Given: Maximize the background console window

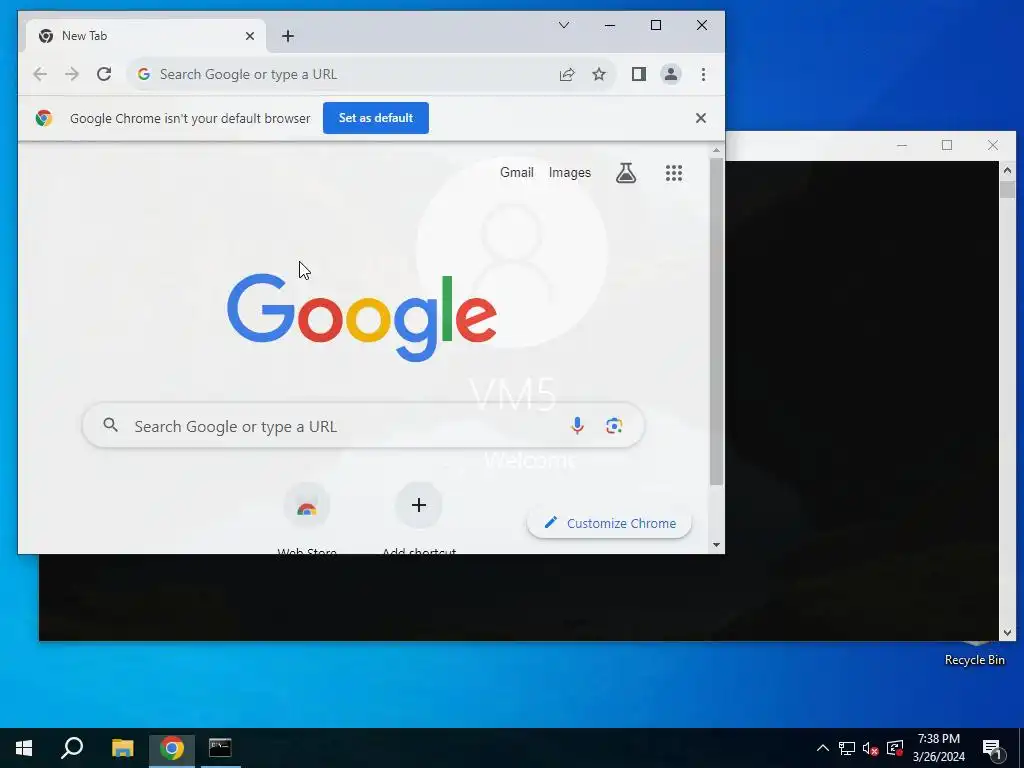Looking at the screenshot, I should pos(947,145).
